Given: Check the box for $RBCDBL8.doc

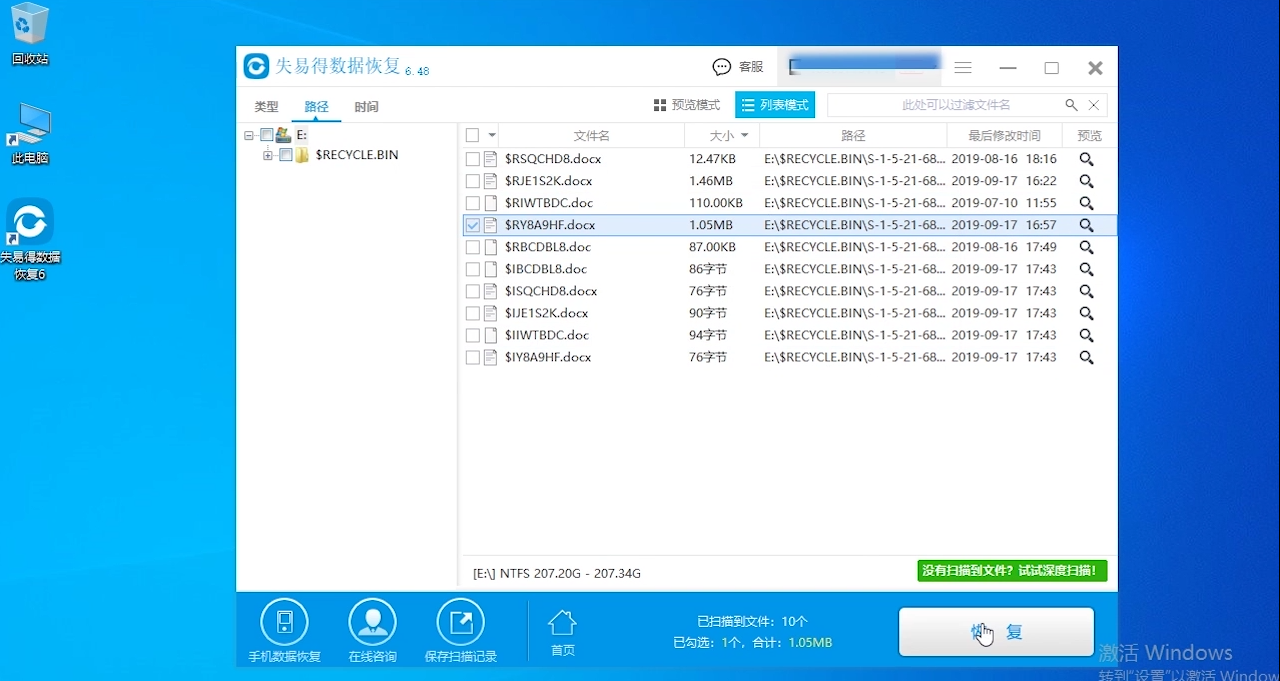Looking at the screenshot, I should click(472, 247).
